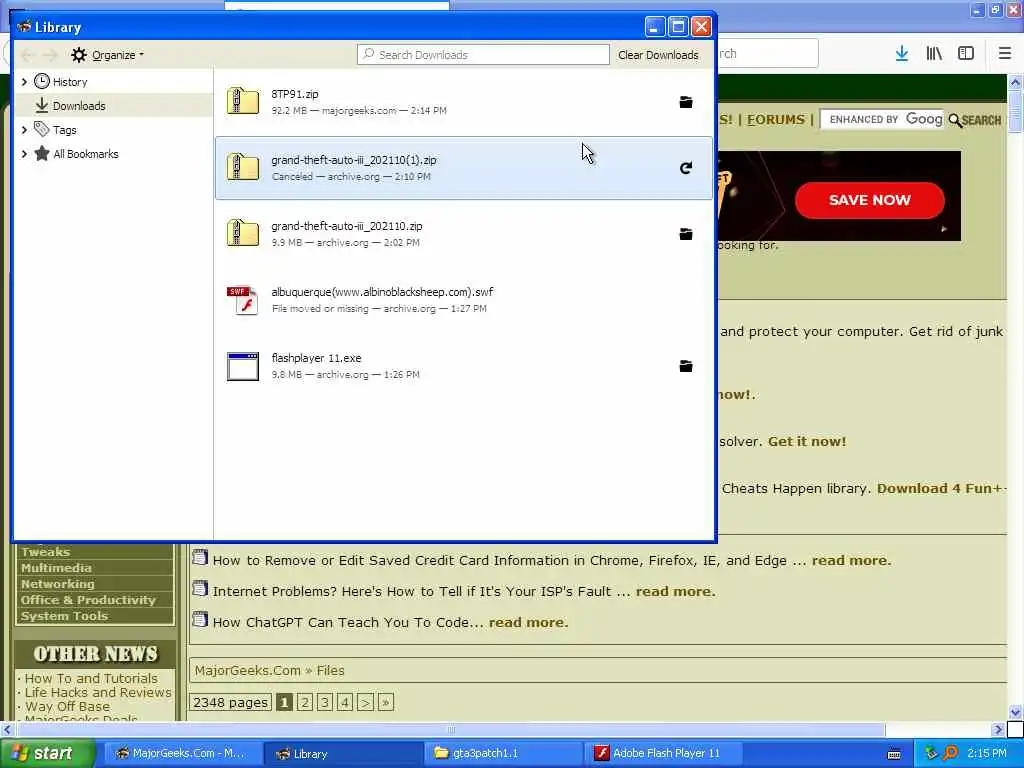Screen dimensions: 1024x768
Task: Open How To and Tutorials under Other News
Action: 91,678
